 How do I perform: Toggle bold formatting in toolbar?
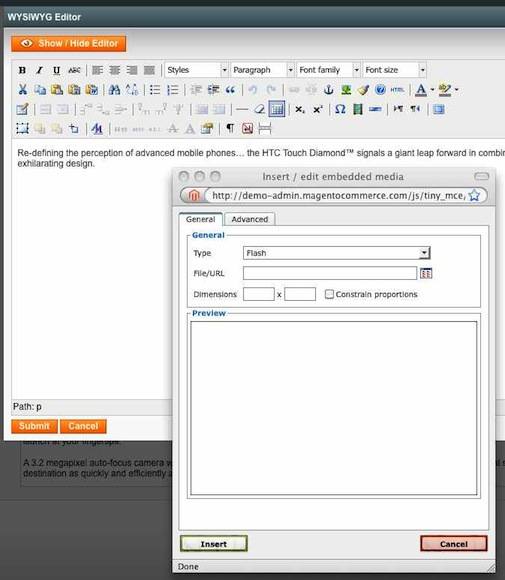point(22,70)
